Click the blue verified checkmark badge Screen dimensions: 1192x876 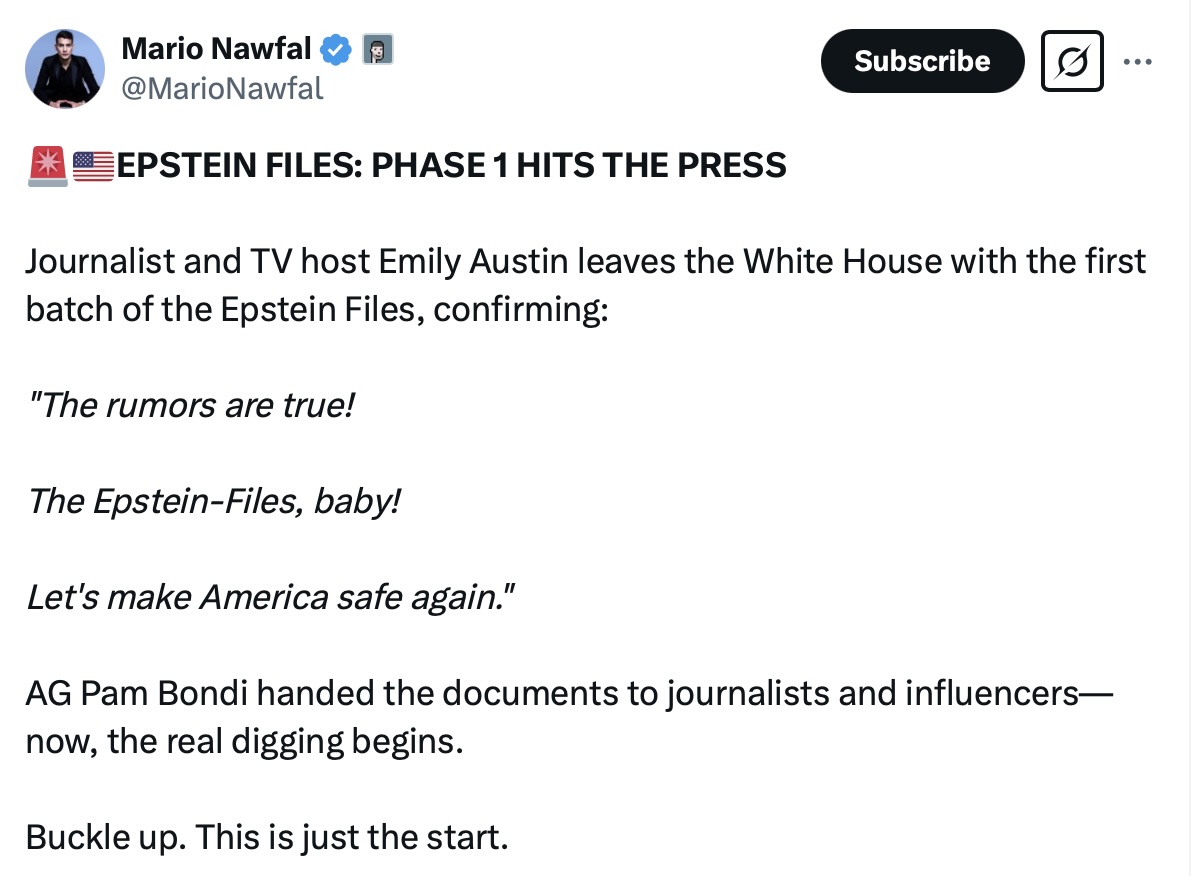(x=335, y=47)
